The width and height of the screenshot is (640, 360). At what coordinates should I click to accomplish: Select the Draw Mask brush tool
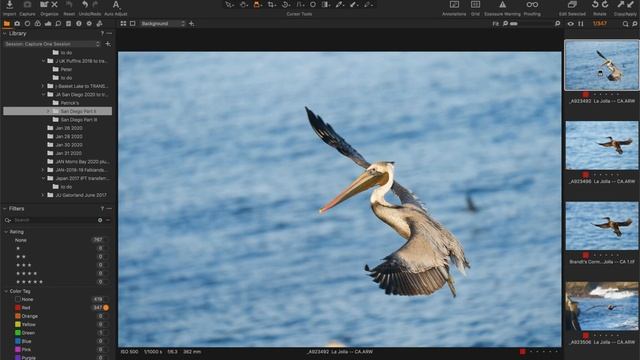click(353, 5)
